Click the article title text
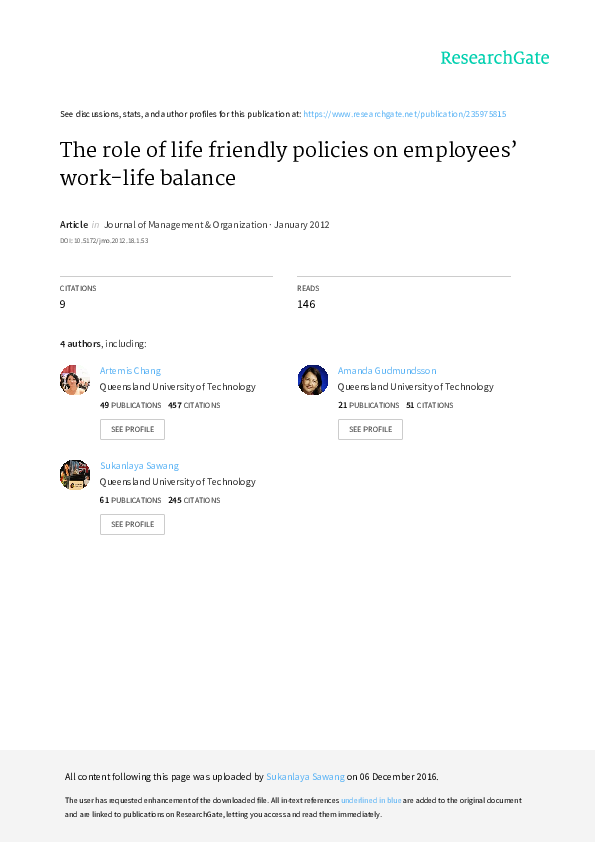595x842 pixels. pos(288,164)
